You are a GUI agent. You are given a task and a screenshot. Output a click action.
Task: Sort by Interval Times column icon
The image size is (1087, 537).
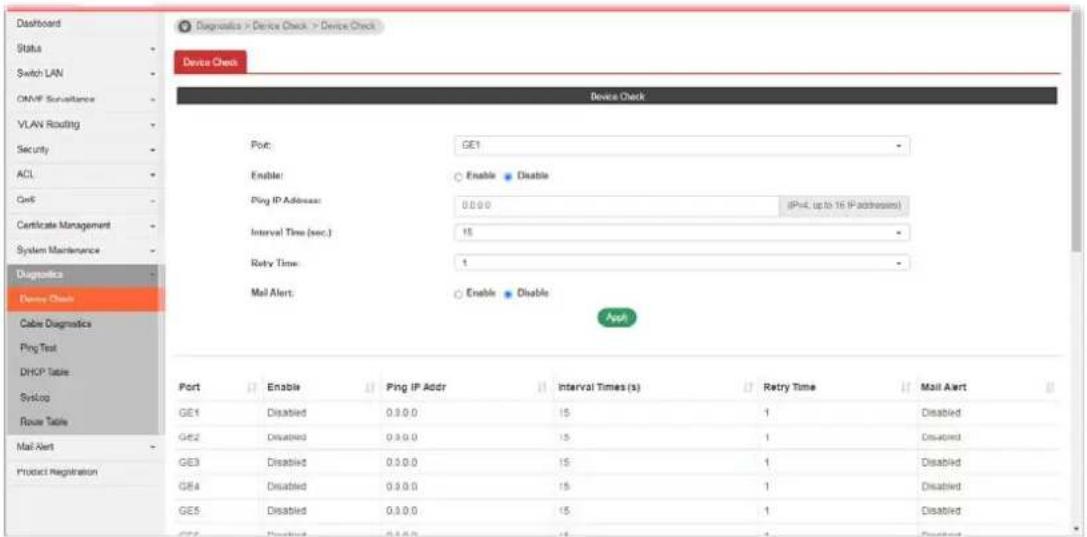point(749,387)
